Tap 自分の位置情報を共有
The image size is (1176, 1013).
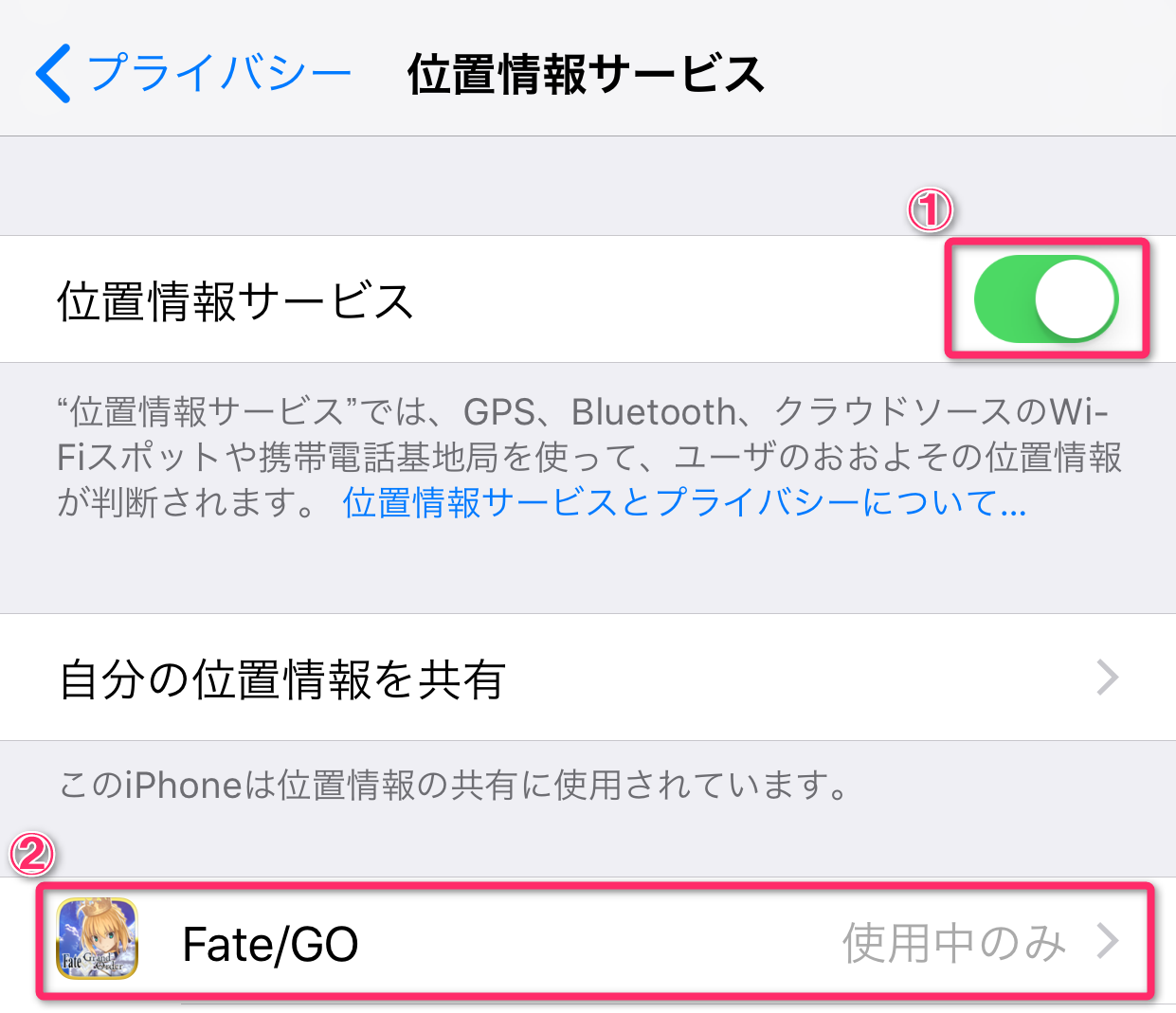tap(284, 677)
